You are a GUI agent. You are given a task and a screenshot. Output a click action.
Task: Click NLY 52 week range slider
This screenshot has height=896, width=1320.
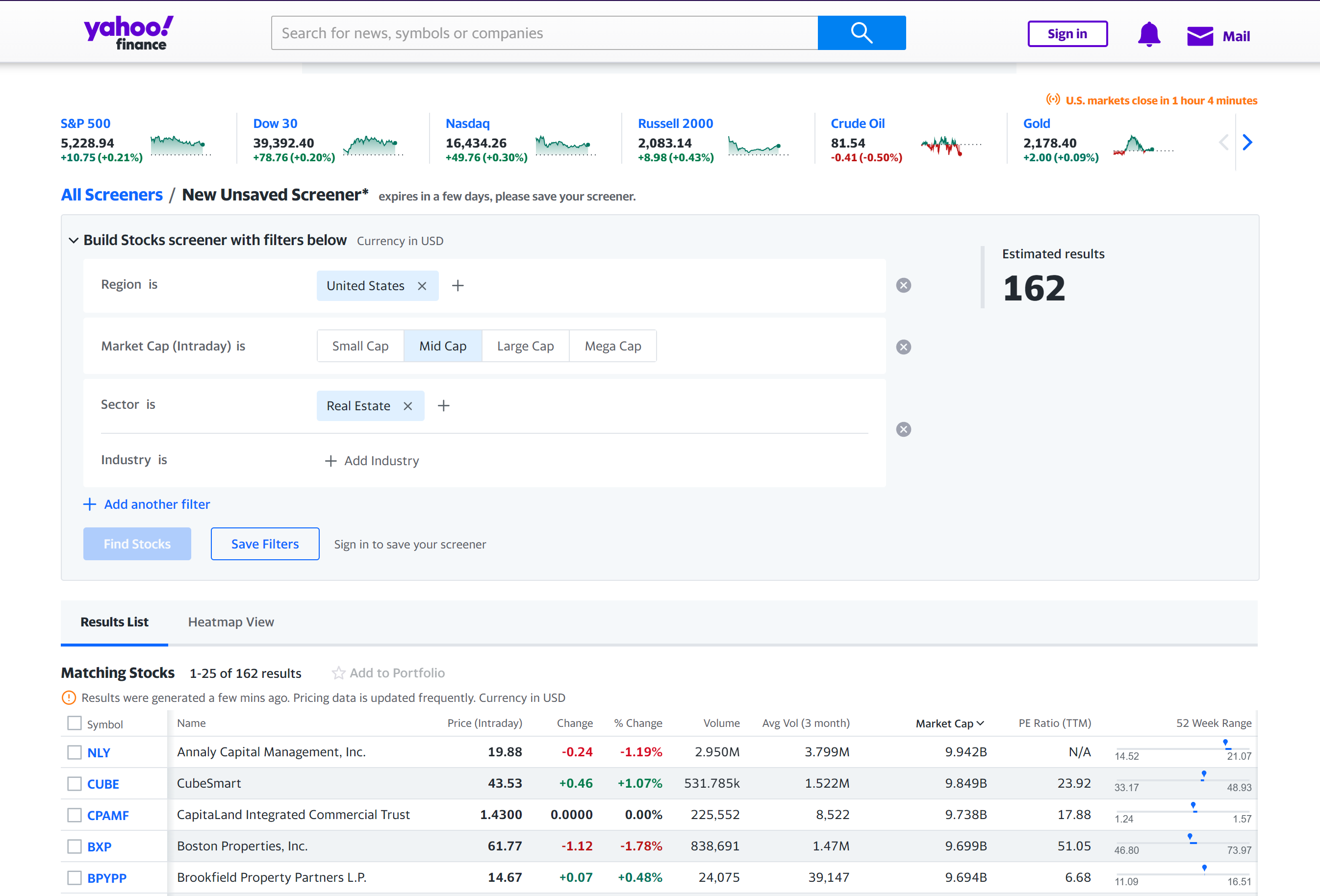click(1183, 749)
